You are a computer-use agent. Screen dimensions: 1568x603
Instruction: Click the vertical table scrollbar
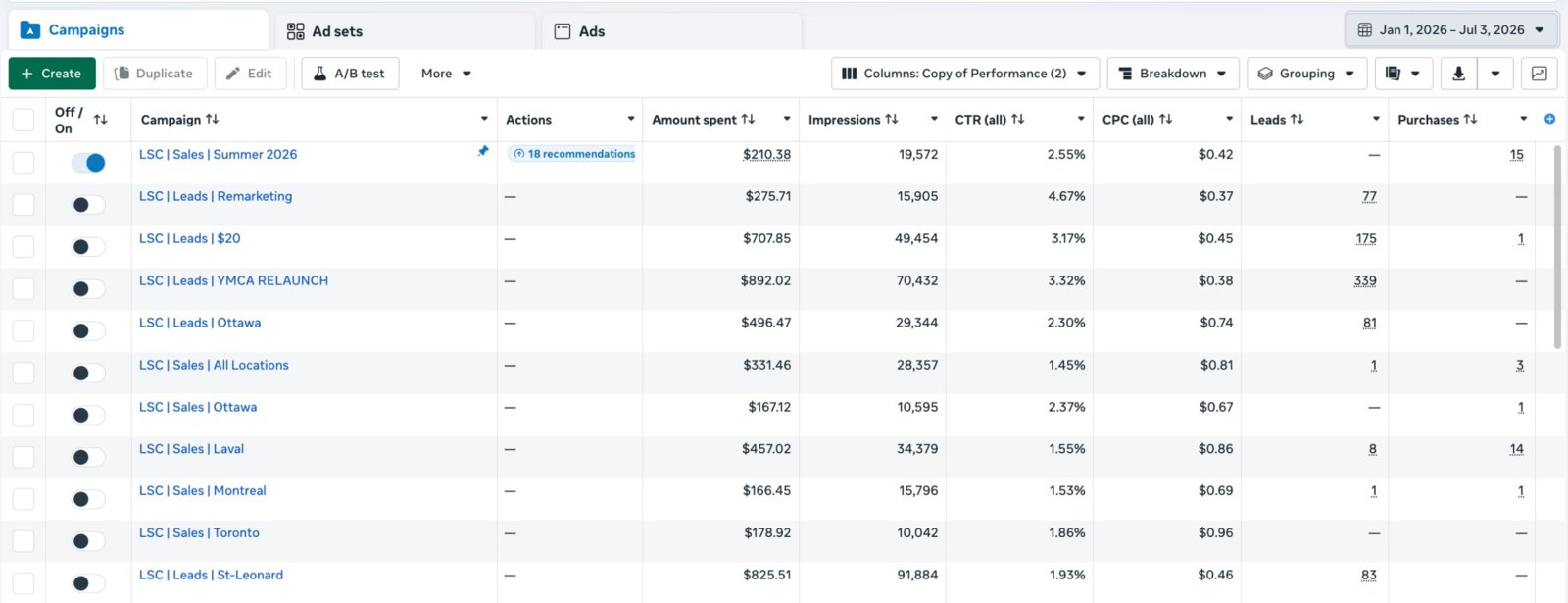(1557, 246)
